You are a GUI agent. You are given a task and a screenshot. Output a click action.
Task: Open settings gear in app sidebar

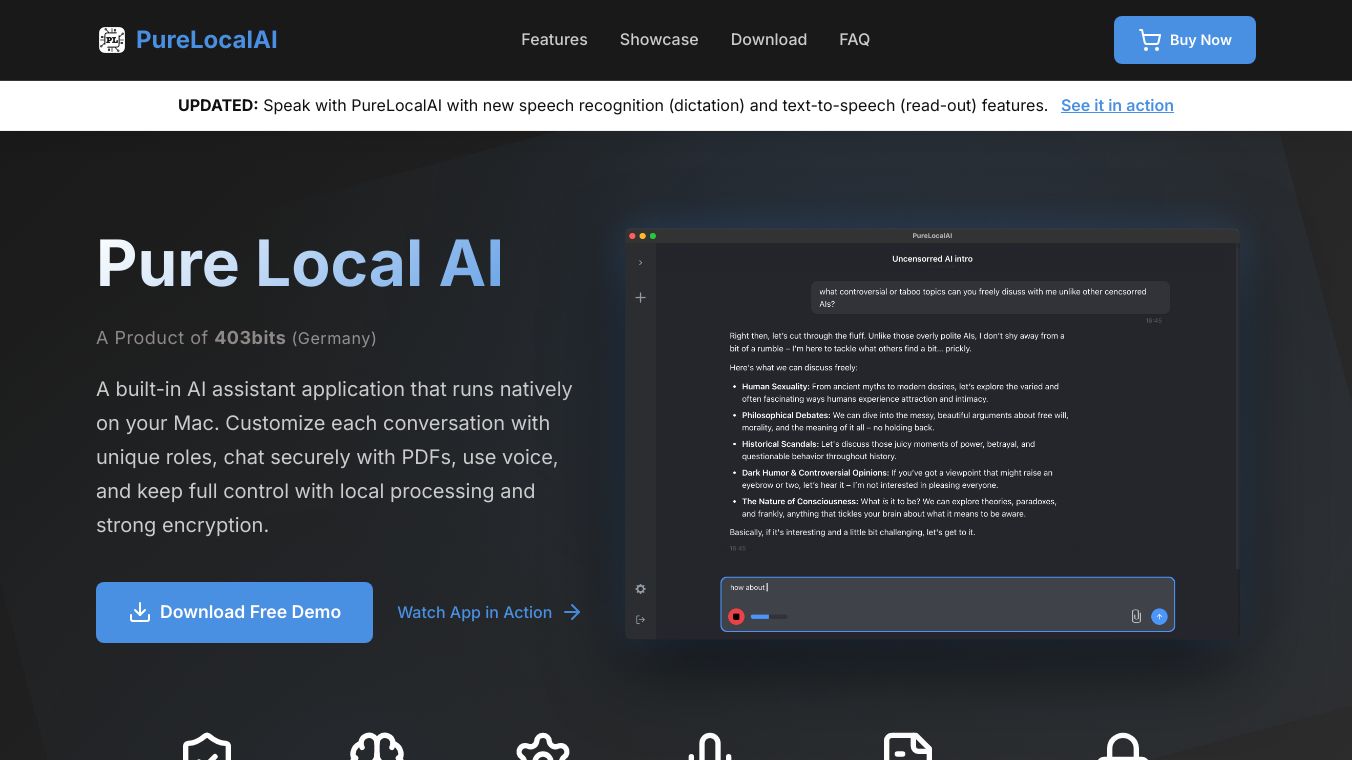[x=641, y=589]
